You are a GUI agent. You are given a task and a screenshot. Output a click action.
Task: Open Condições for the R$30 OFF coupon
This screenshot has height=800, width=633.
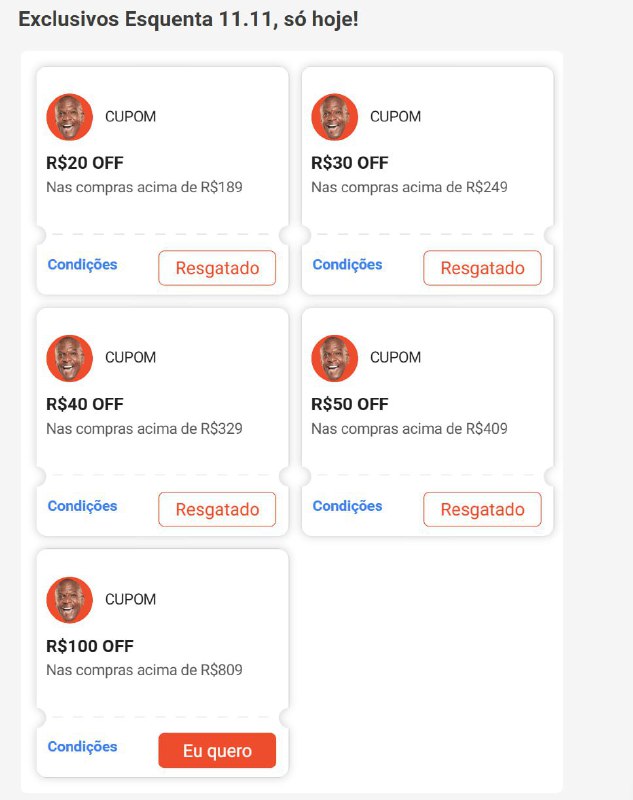point(347,265)
